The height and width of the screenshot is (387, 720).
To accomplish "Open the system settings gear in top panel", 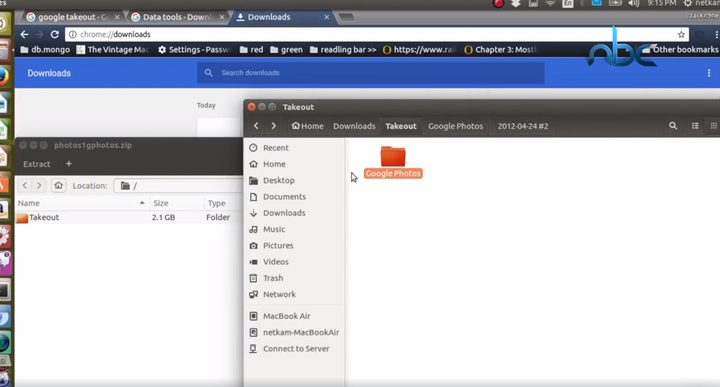I will [687, 4].
